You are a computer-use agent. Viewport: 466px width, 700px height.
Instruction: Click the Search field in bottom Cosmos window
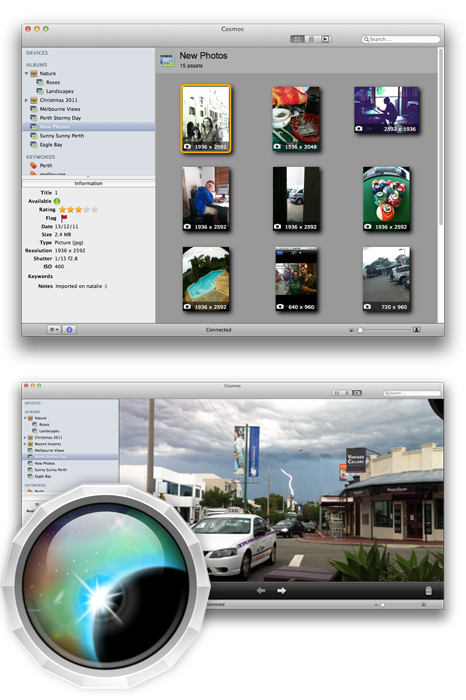coord(412,393)
